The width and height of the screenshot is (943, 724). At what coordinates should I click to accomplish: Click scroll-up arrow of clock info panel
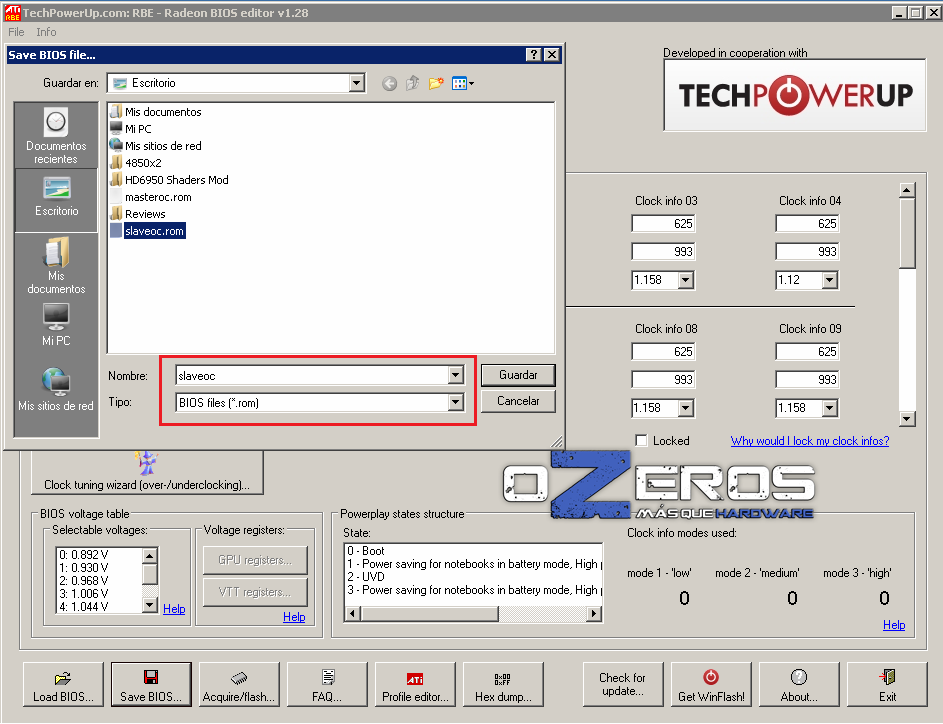click(x=907, y=190)
